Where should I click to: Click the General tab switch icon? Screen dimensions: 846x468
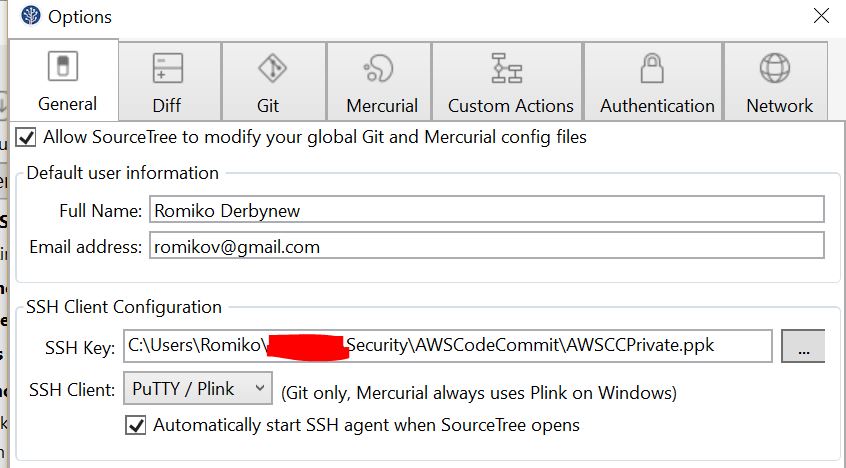[x=63, y=68]
